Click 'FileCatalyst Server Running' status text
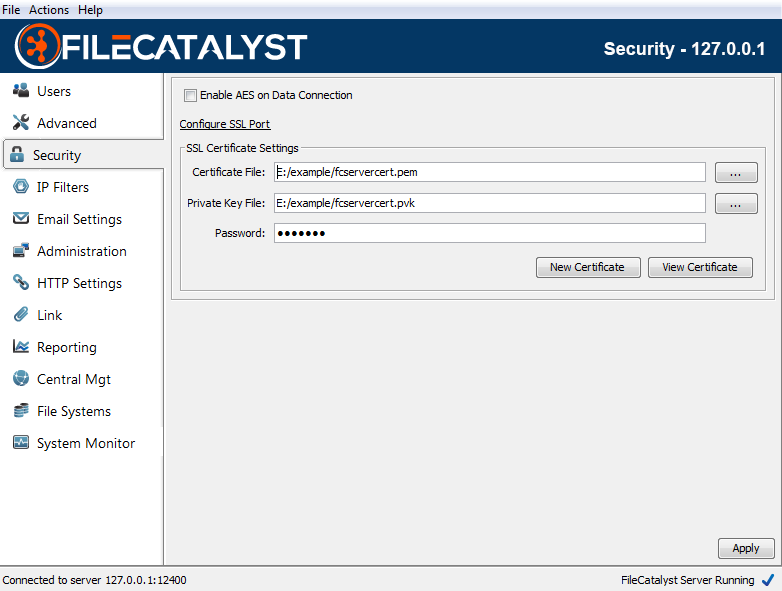 (x=688, y=580)
